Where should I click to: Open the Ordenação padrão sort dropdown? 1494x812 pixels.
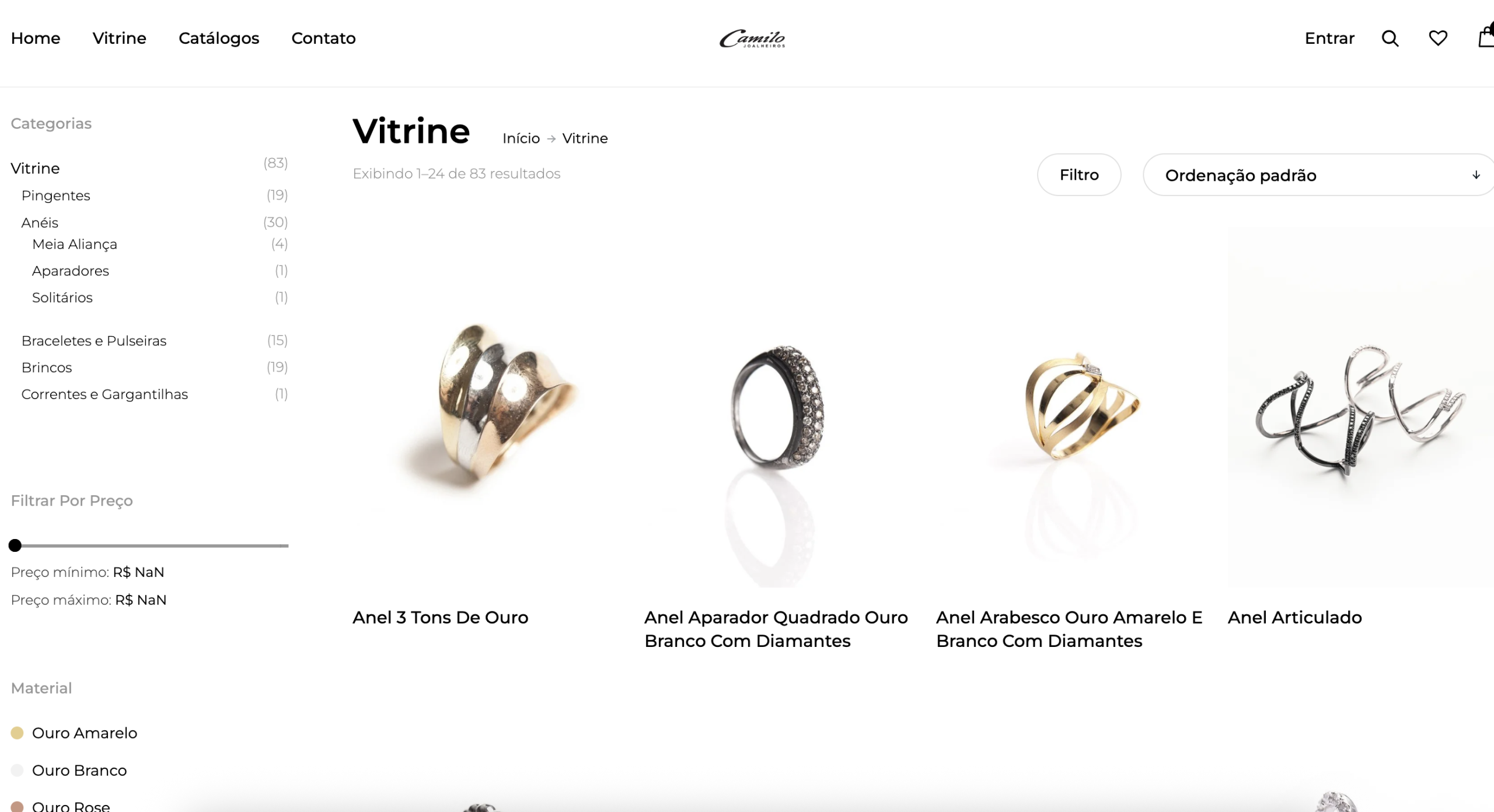pyautogui.click(x=1318, y=175)
